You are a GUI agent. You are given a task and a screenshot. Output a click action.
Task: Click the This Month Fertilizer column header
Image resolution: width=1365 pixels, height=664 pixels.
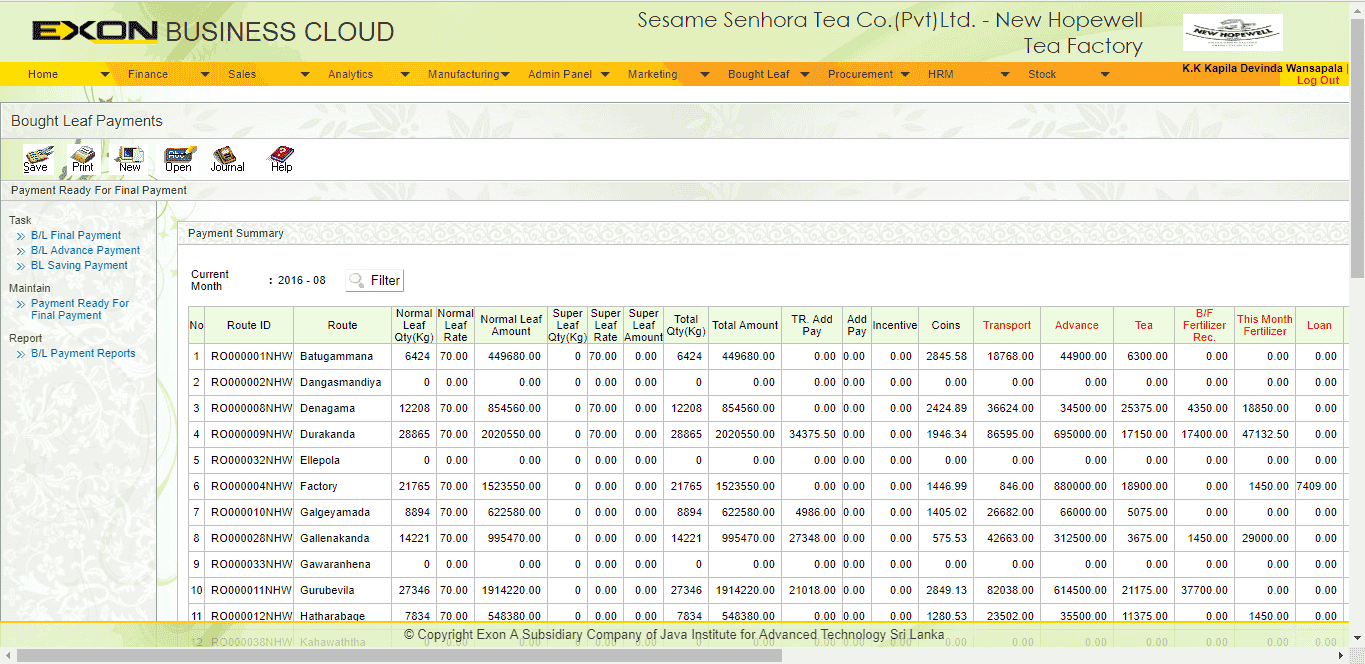tap(1265, 326)
